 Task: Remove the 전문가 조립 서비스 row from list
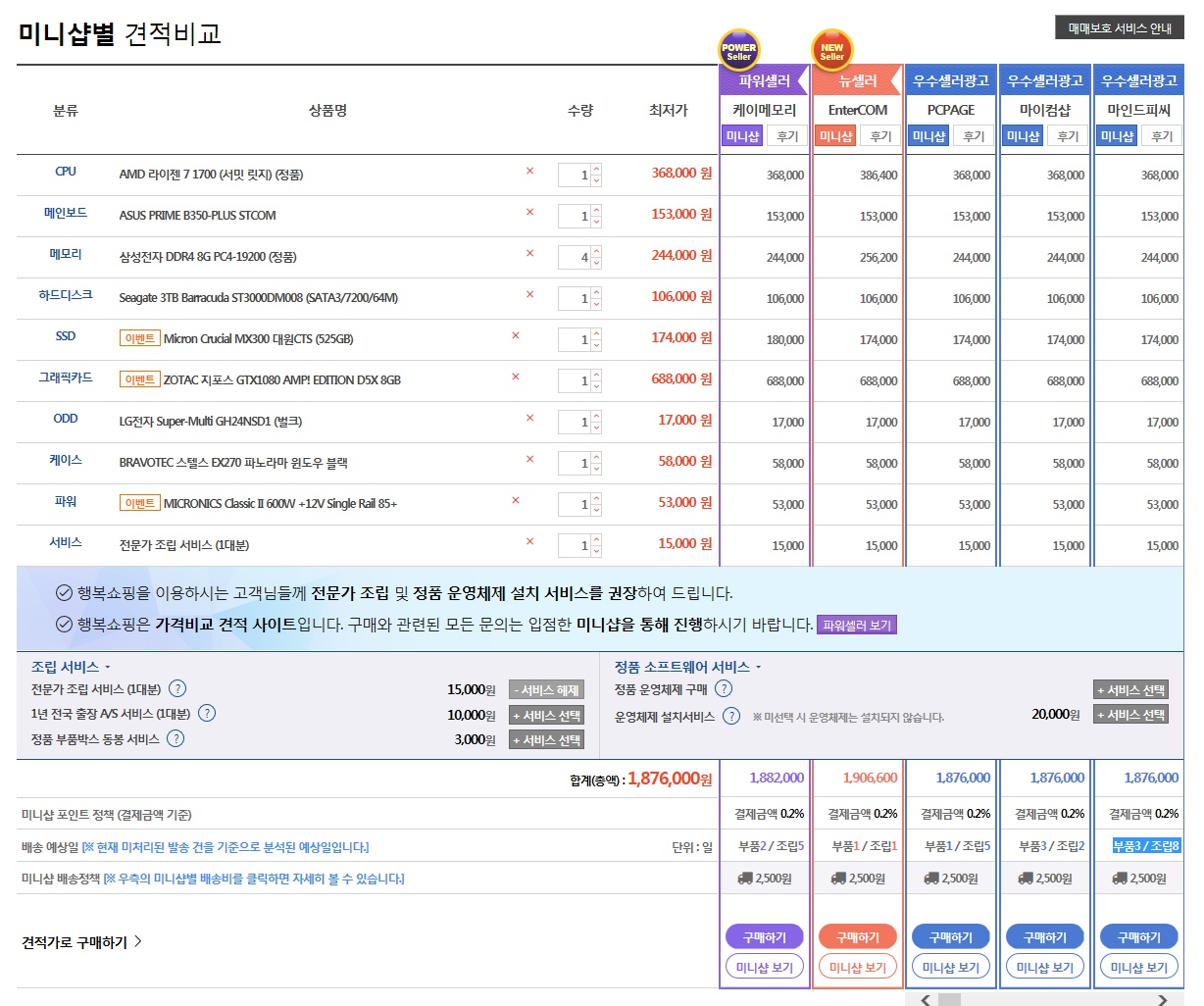(x=529, y=541)
